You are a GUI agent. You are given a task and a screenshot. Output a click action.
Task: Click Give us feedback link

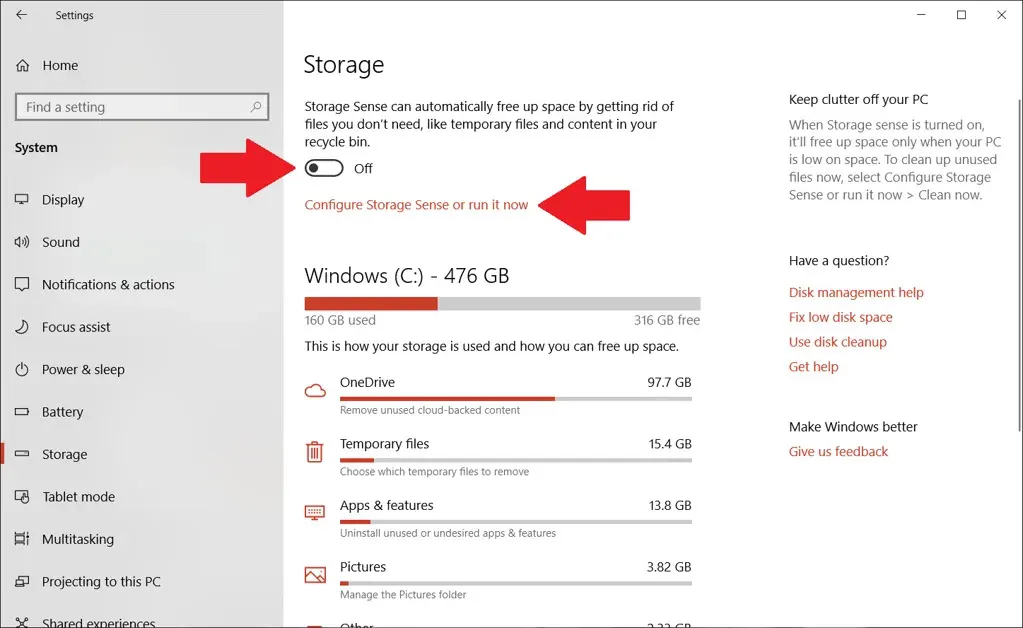tap(838, 452)
